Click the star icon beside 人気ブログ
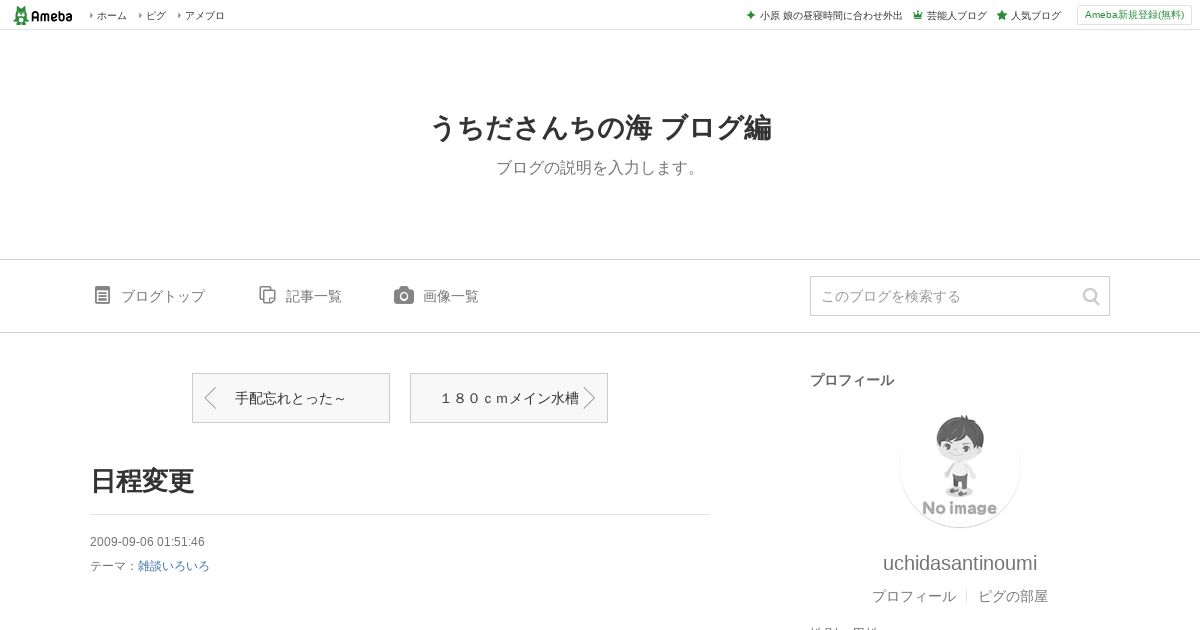Viewport: 1200px width, 630px height. coord(1001,15)
